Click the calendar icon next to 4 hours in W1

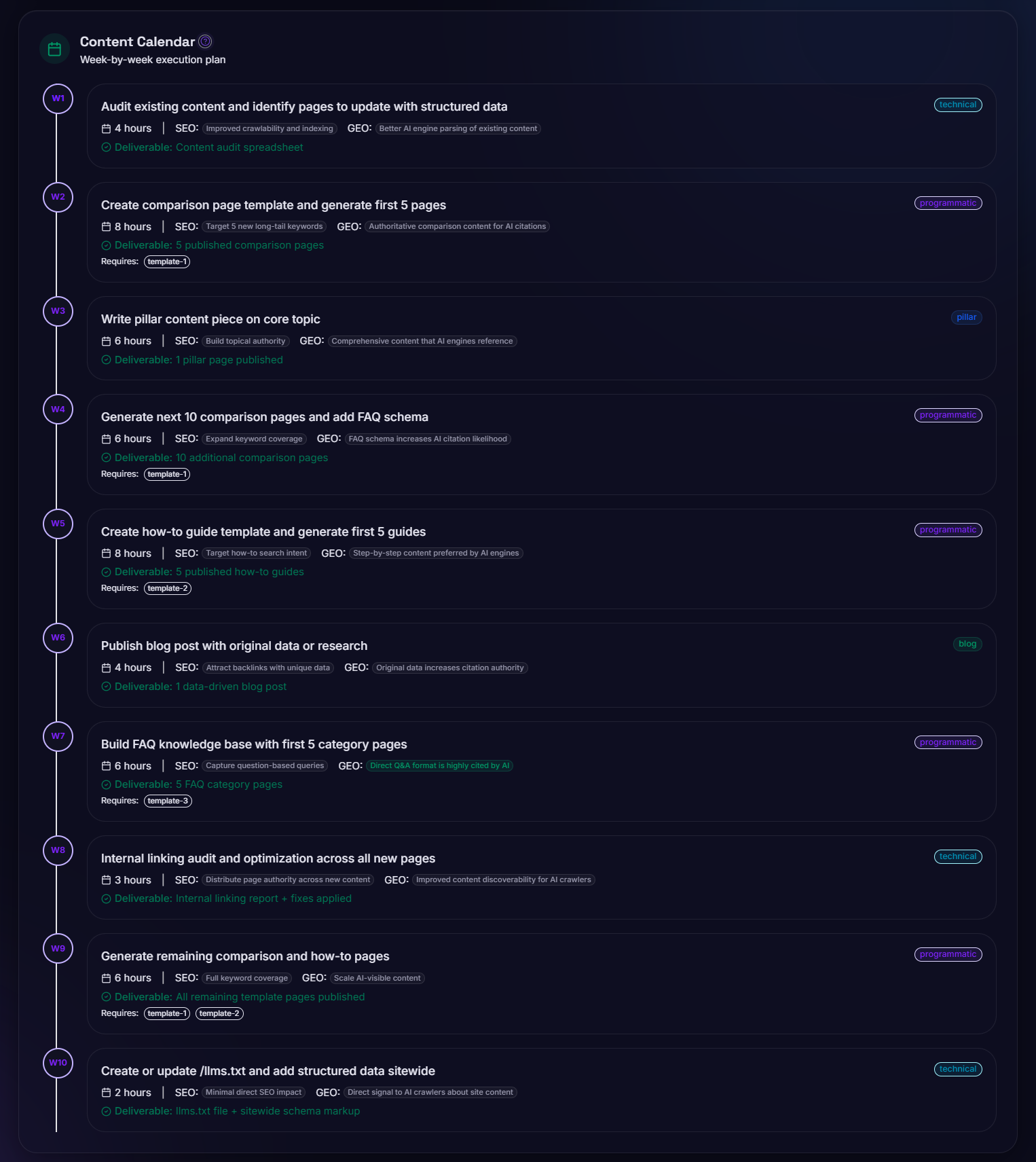point(107,128)
